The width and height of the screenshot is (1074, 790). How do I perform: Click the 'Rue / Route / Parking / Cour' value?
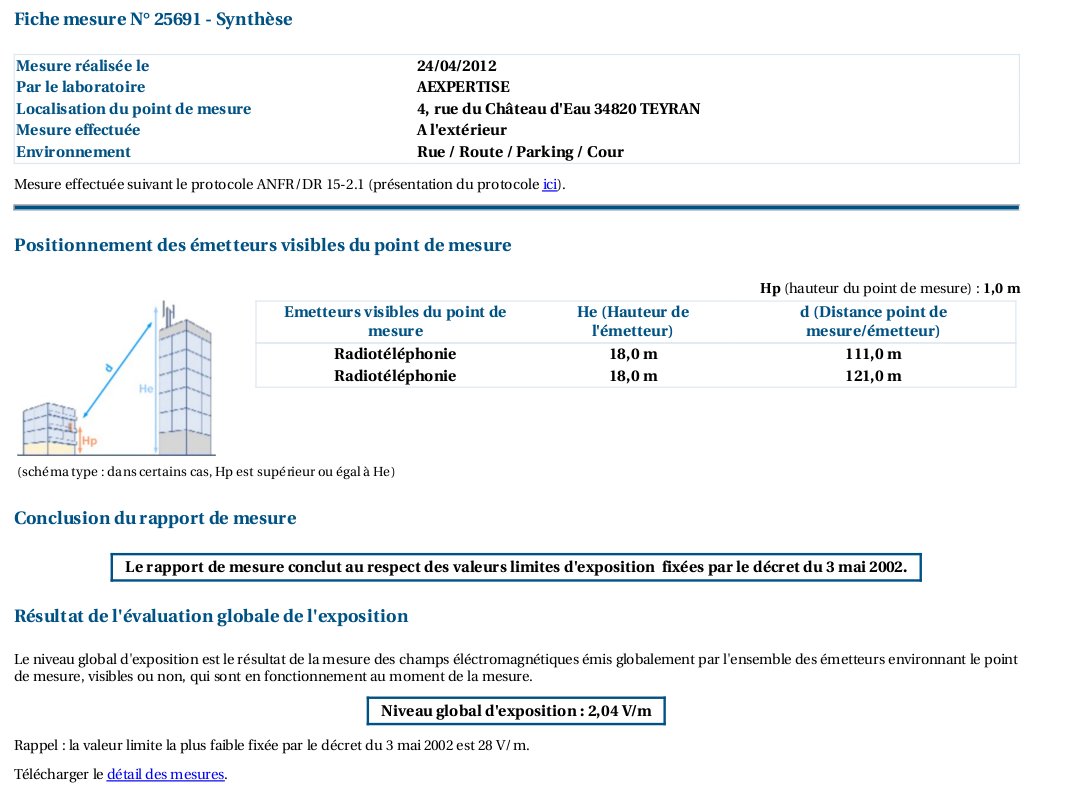tap(520, 152)
